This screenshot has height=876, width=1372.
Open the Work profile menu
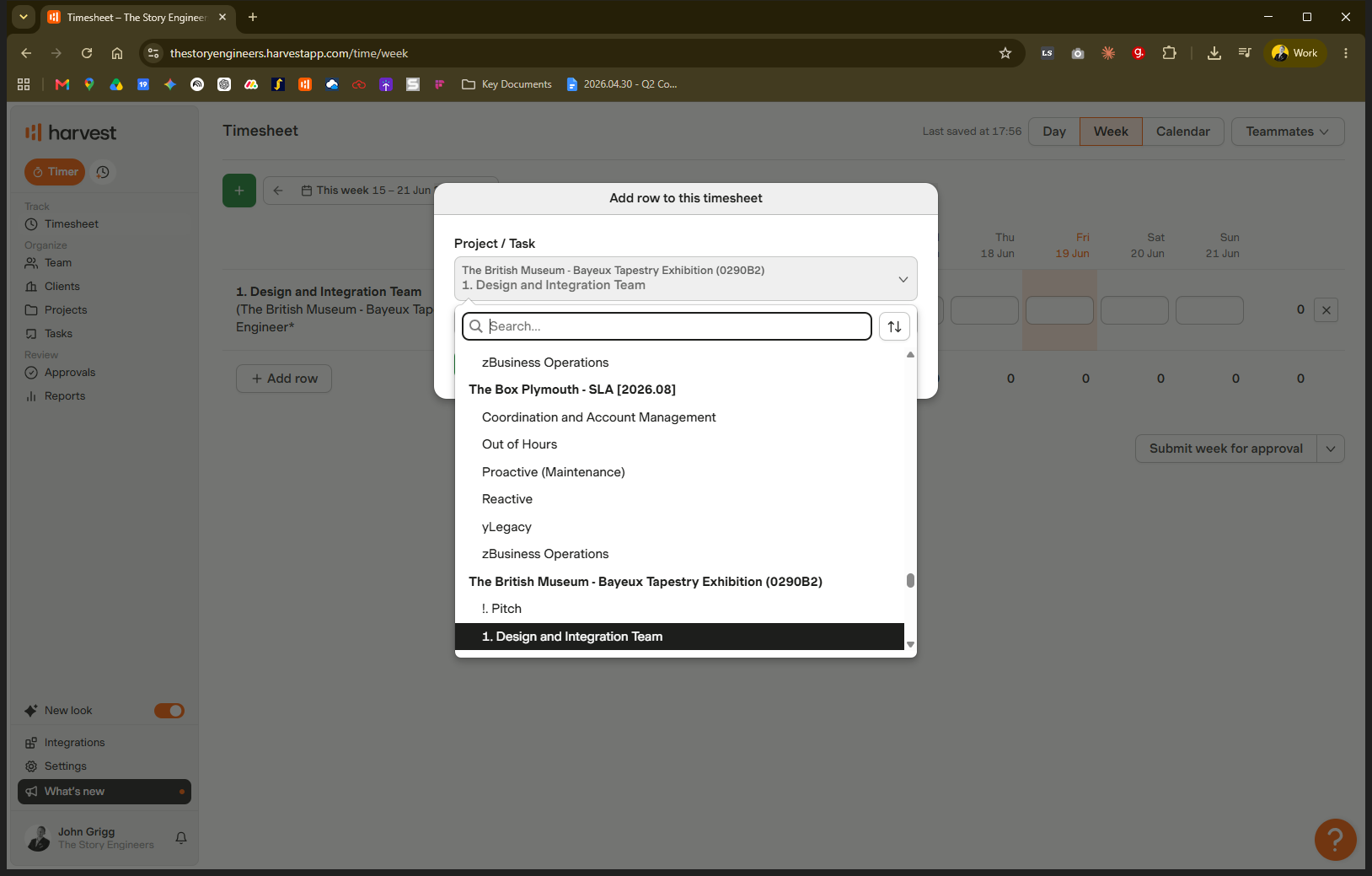pyautogui.click(x=1295, y=53)
